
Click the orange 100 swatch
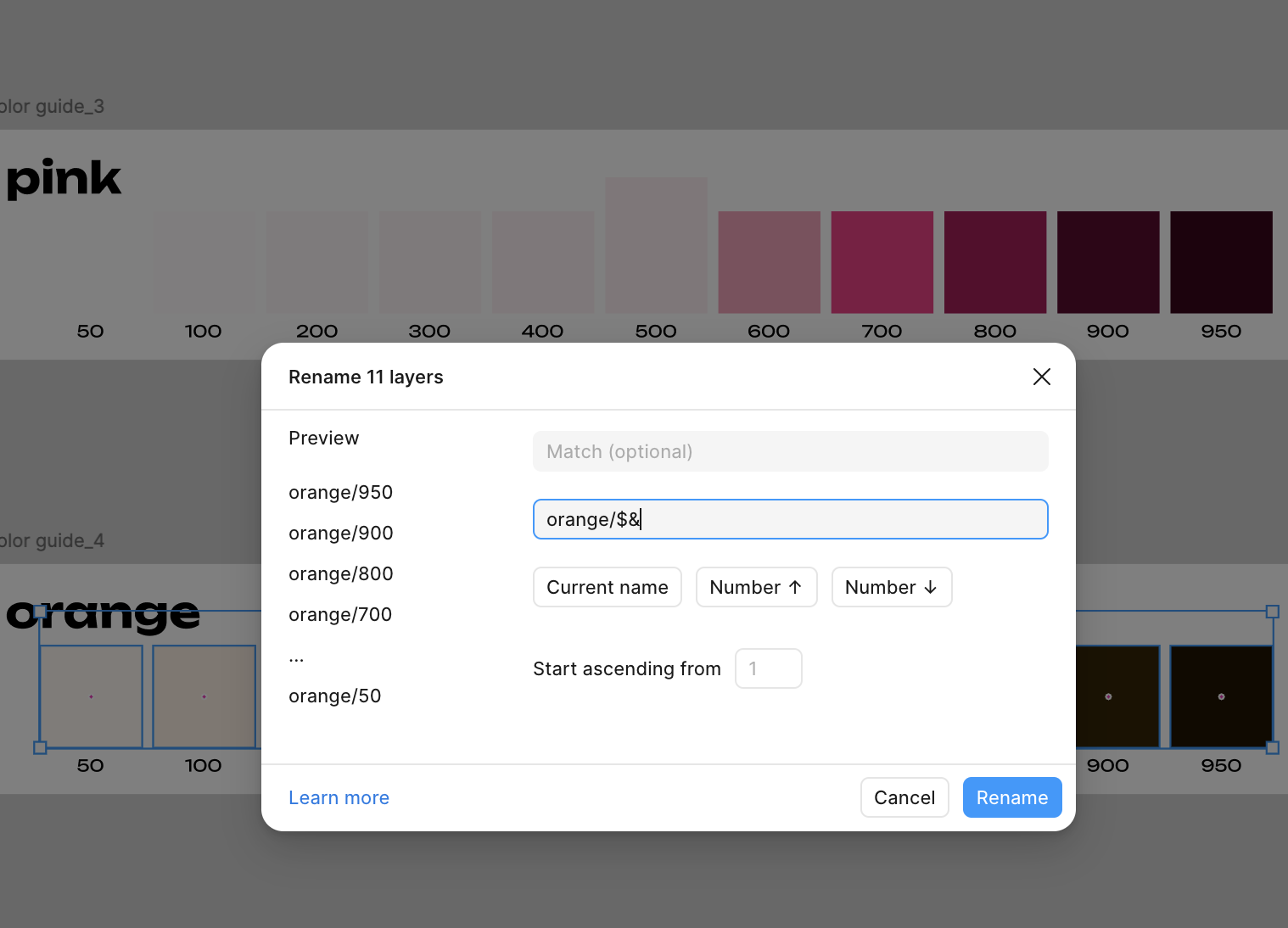click(x=204, y=696)
